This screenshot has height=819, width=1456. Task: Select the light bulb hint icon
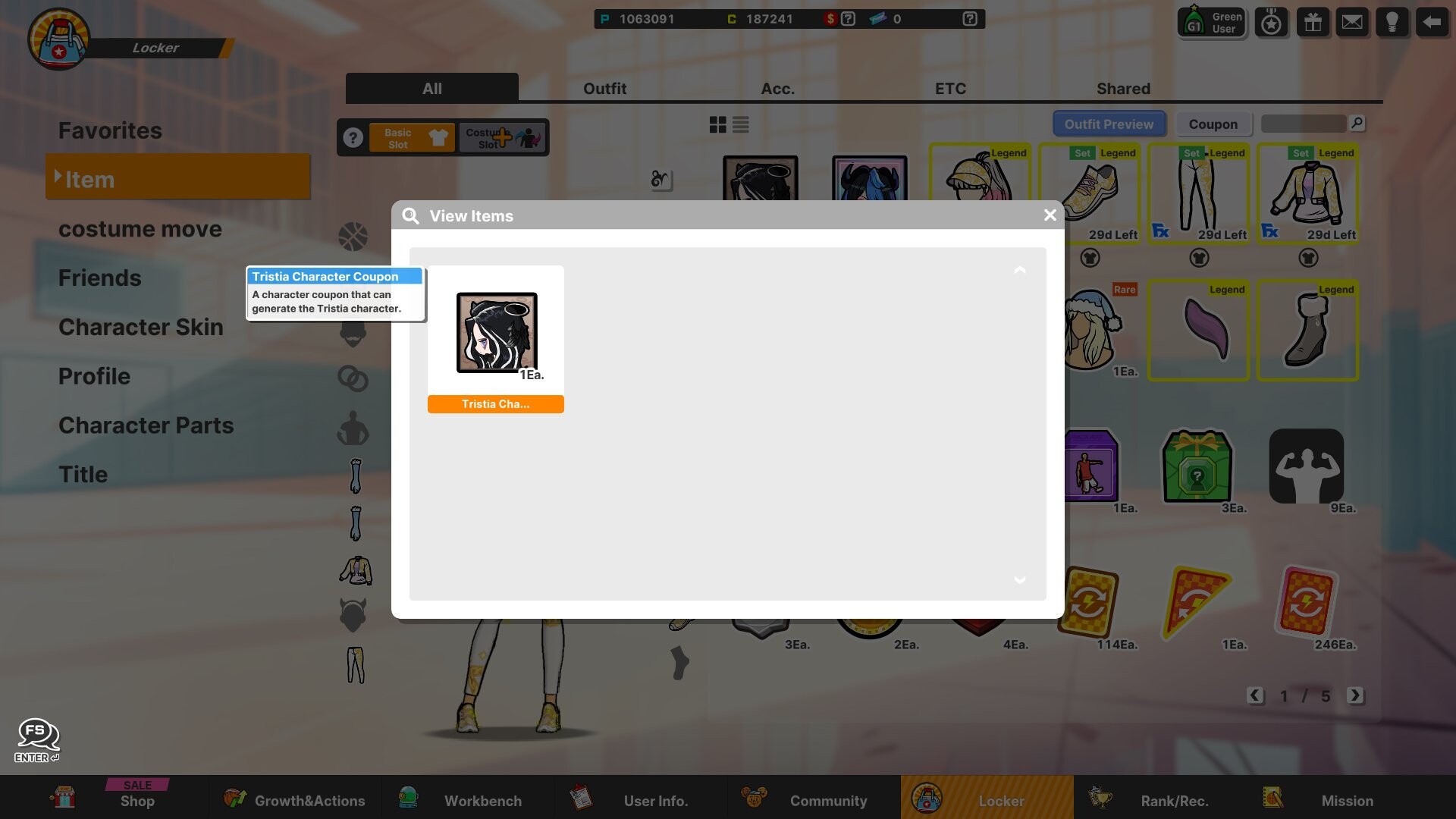1392,22
